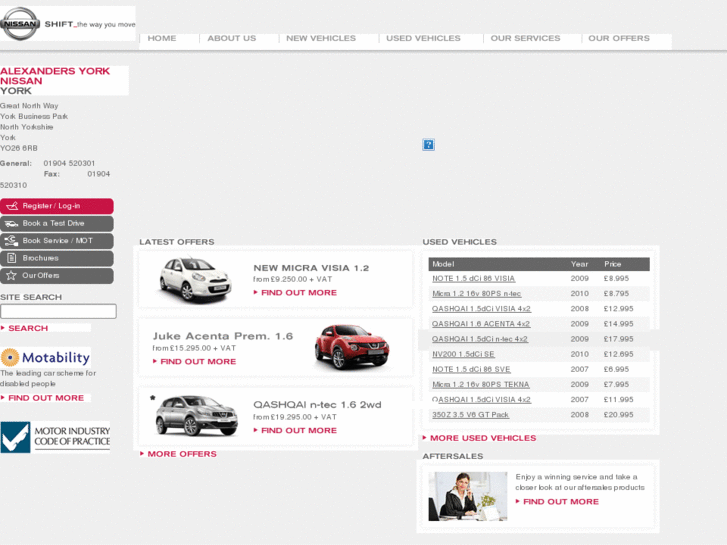Click FIND OUT MORE under Motability

46,398
